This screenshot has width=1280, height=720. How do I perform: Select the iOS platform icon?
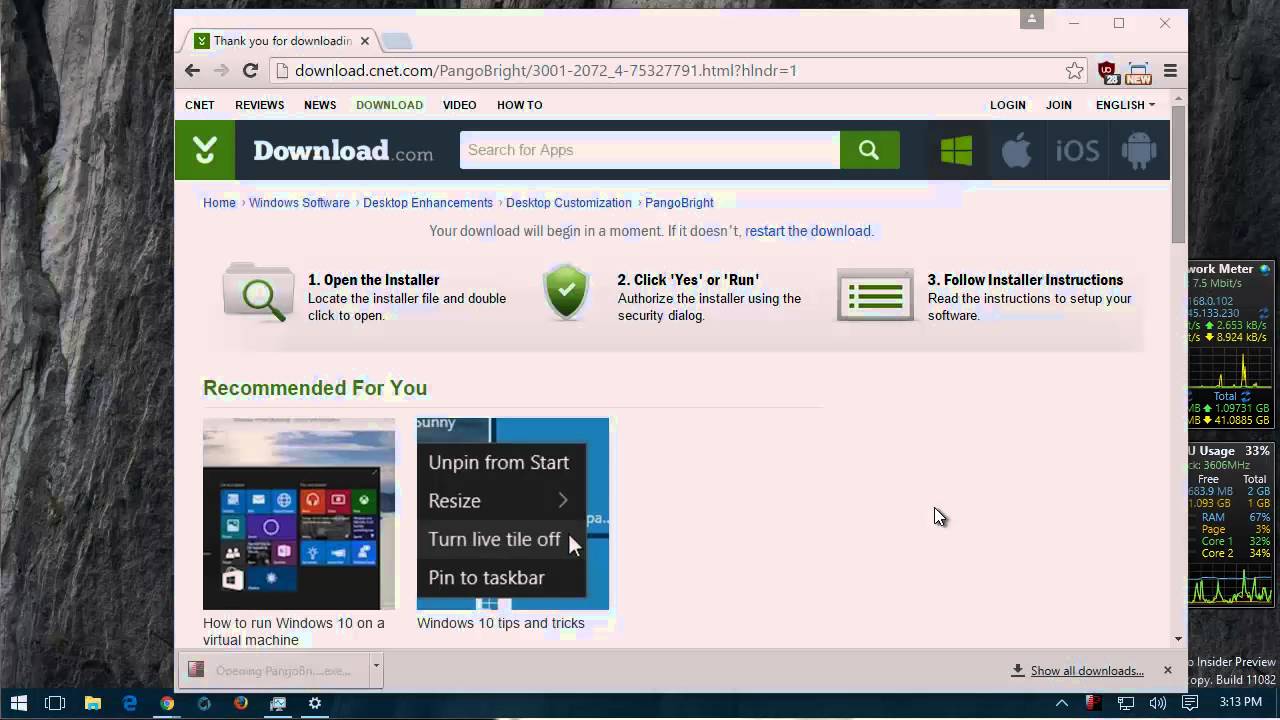(1077, 150)
